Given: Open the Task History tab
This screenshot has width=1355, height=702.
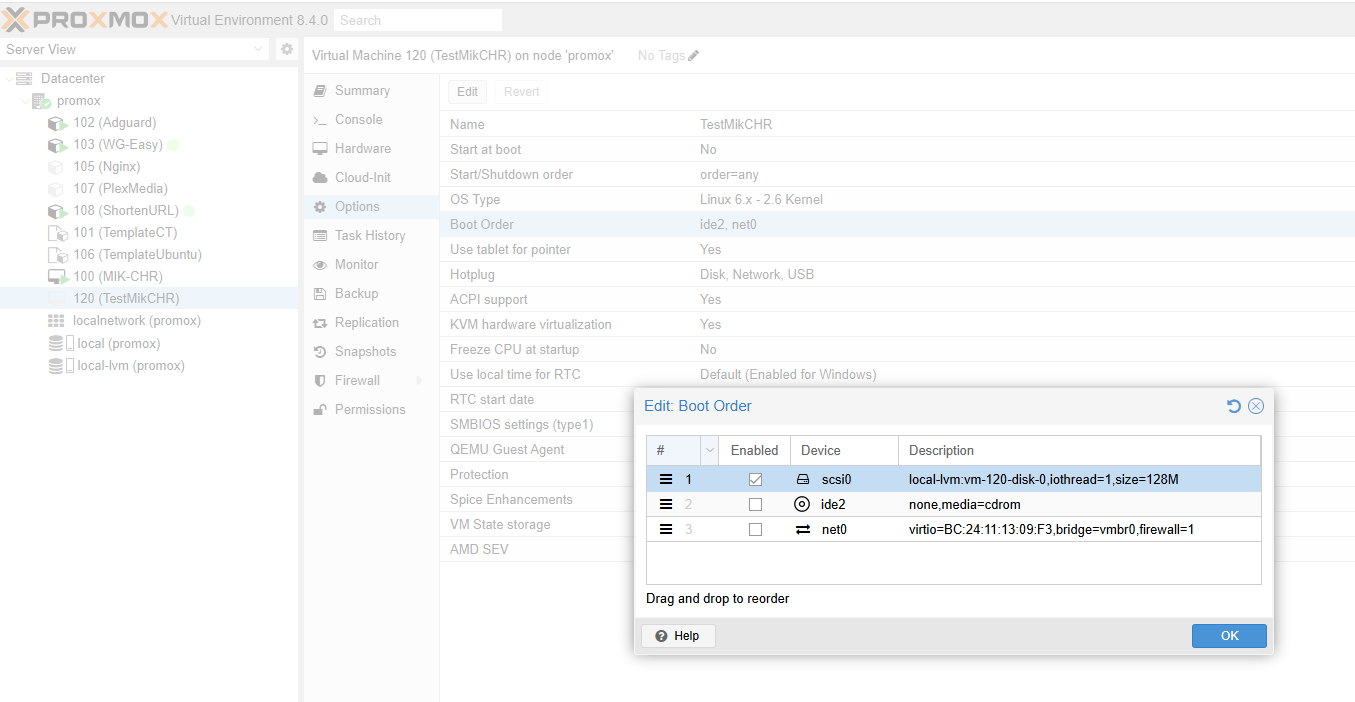Looking at the screenshot, I should [371, 236].
